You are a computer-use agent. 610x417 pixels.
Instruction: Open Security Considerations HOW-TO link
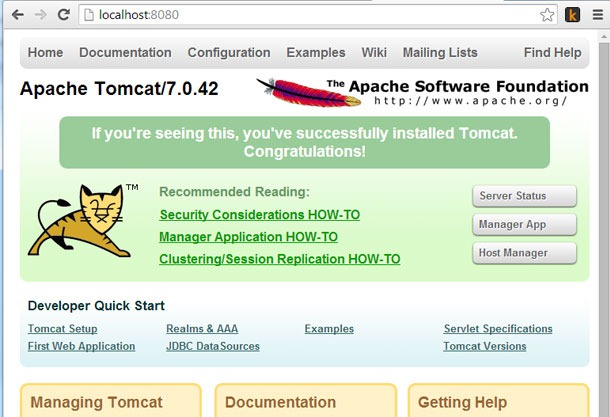click(260, 215)
